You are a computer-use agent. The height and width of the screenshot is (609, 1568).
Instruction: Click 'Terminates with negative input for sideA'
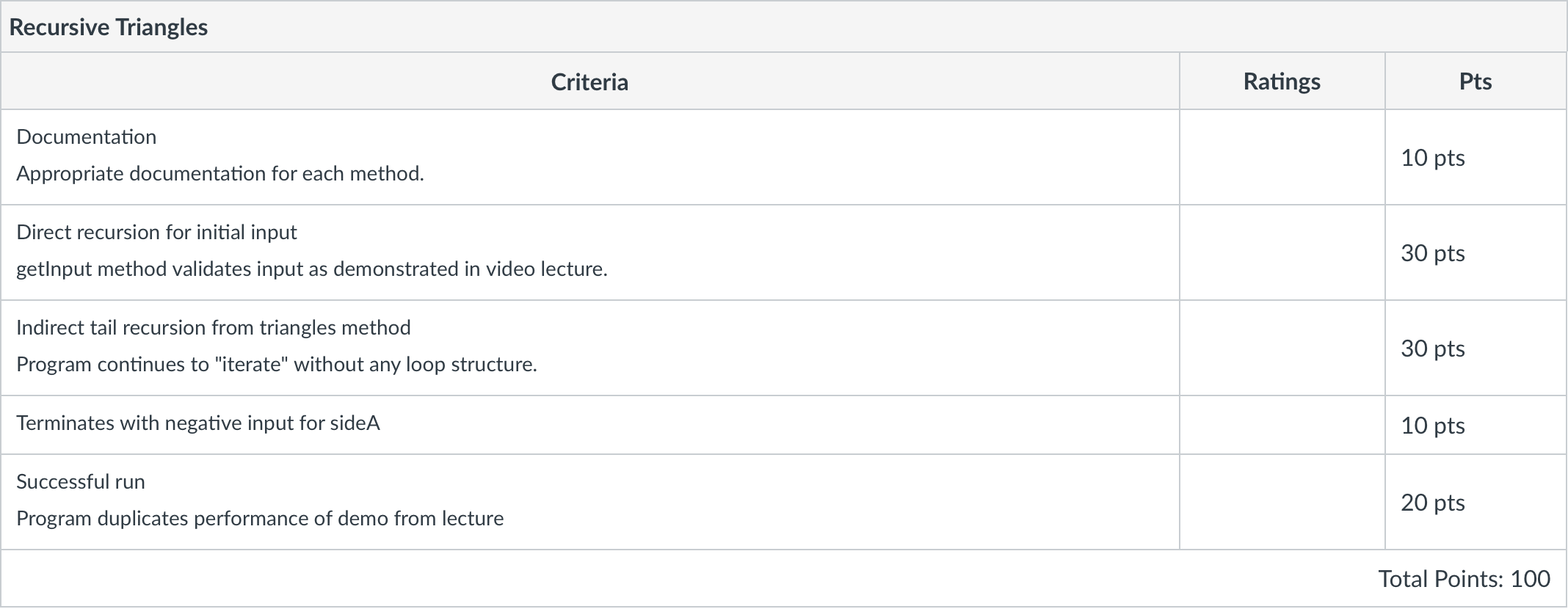(198, 423)
